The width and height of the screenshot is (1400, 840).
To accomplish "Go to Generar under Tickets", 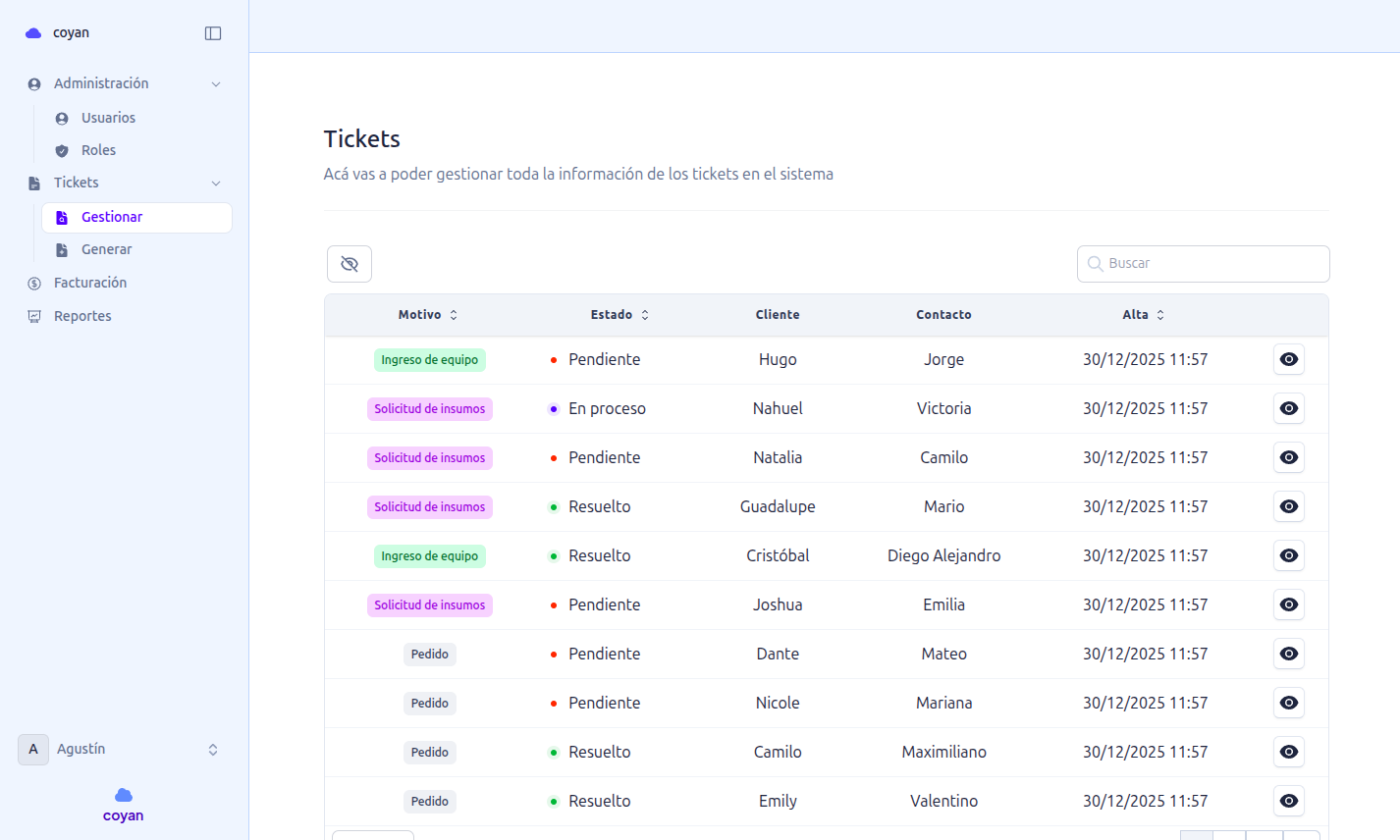I will tap(106, 249).
